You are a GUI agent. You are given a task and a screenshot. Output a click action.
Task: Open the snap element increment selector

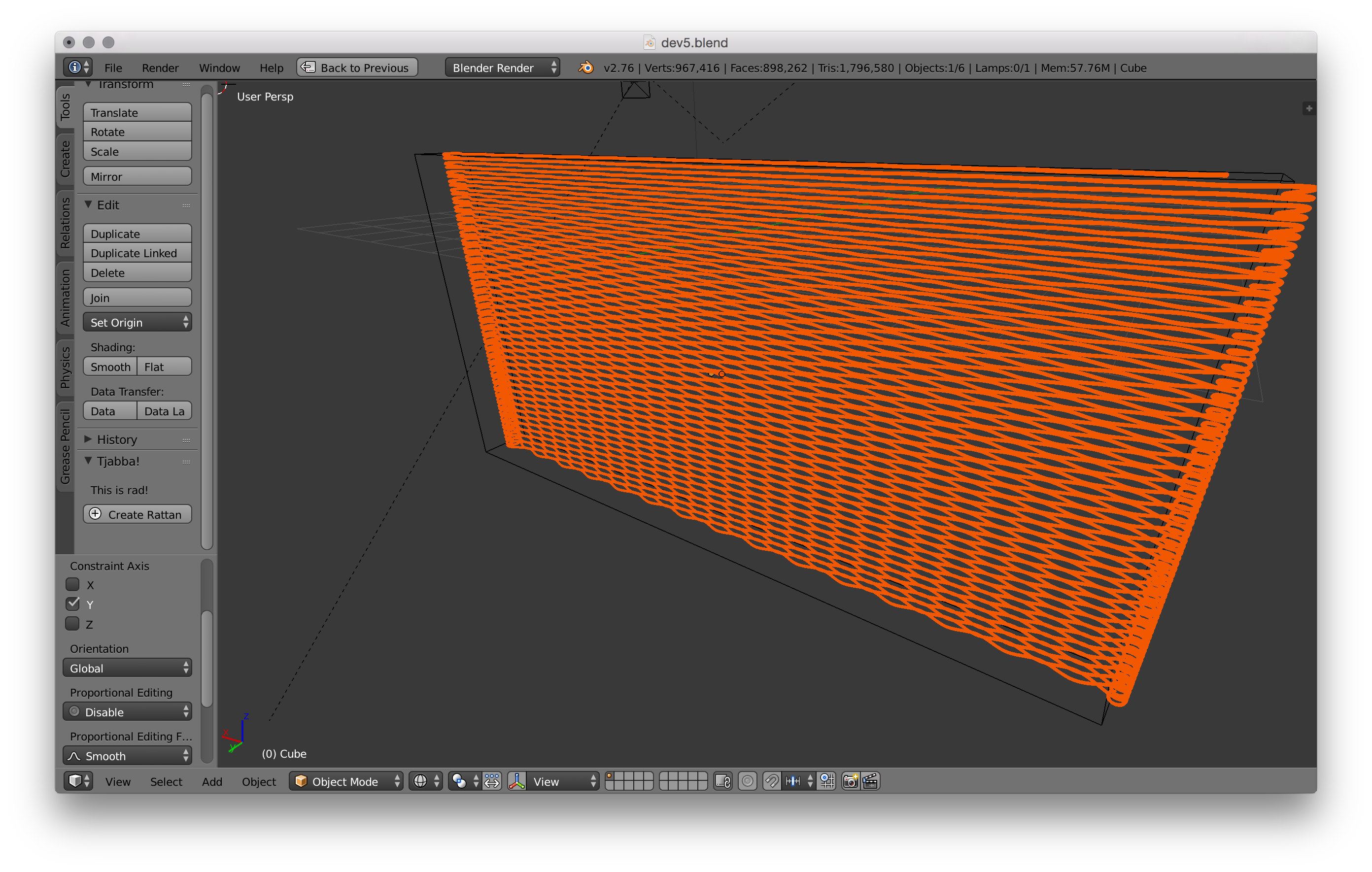point(799,781)
